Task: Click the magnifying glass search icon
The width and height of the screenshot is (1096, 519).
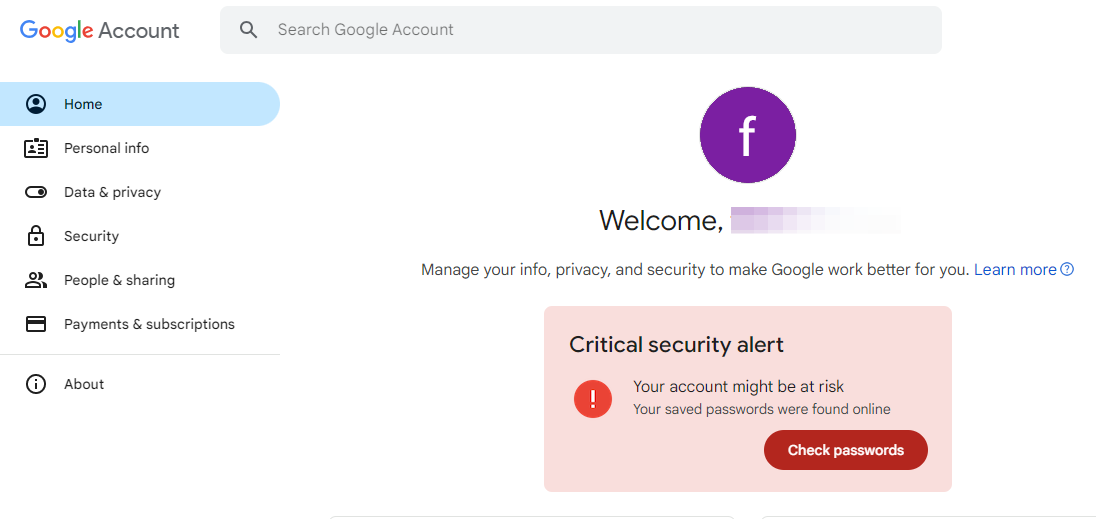Action: [249, 30]
